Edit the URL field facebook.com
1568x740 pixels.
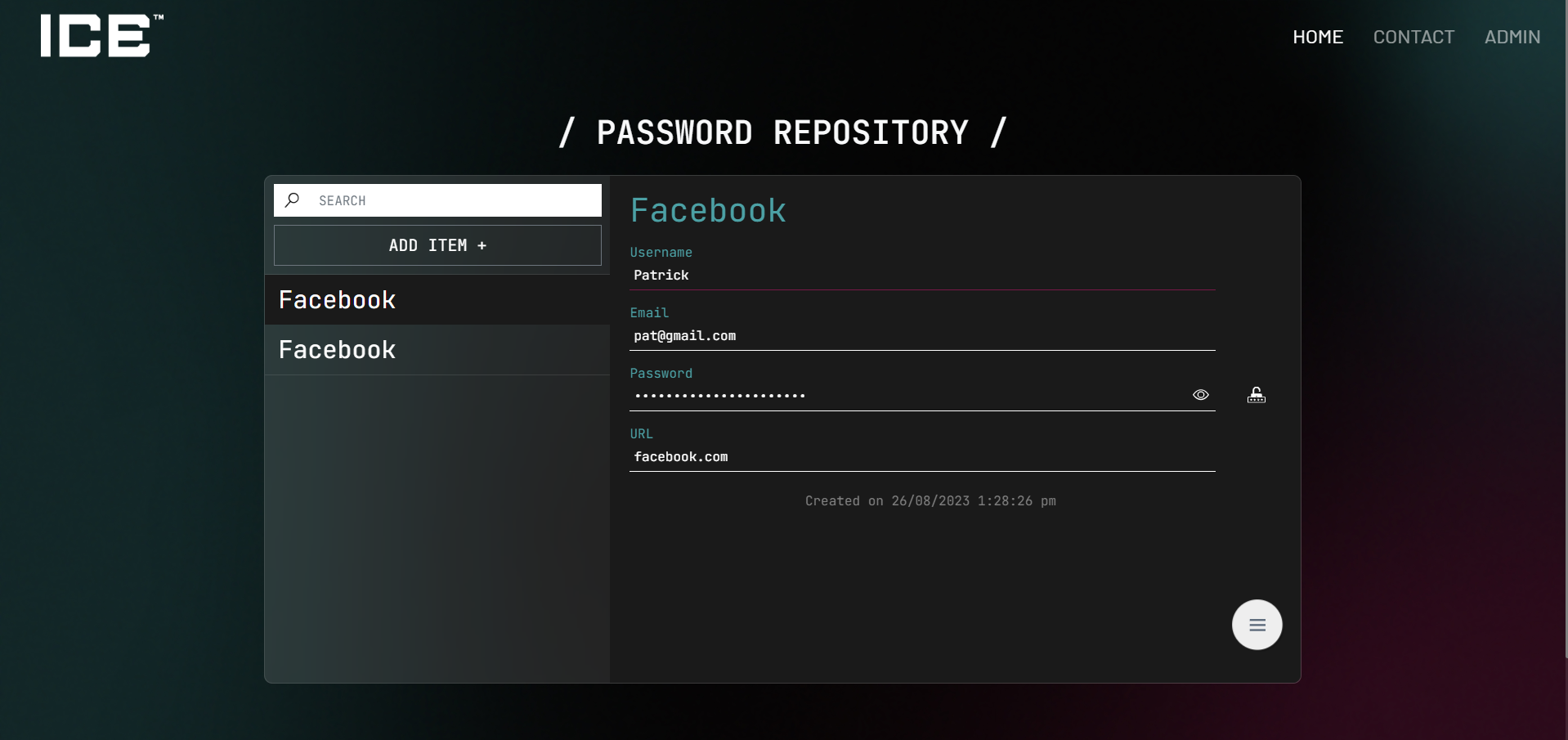point(922,457)
